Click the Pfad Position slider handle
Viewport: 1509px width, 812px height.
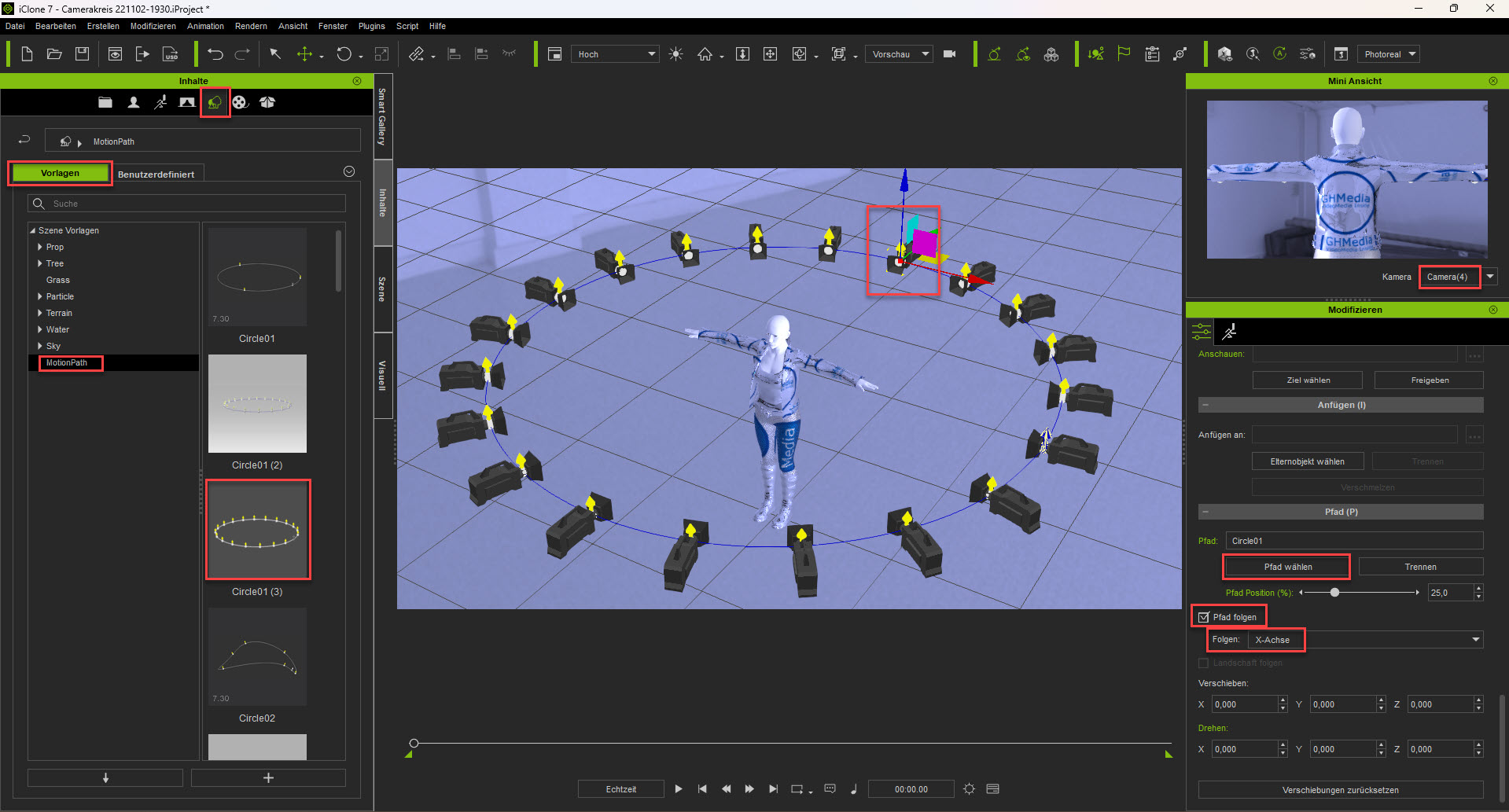pos(1334,592)
